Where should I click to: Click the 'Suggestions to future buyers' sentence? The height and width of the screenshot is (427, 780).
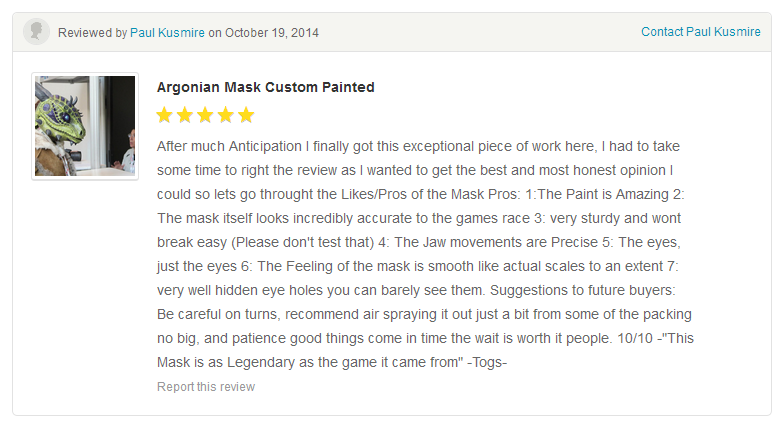pos(583,290)
